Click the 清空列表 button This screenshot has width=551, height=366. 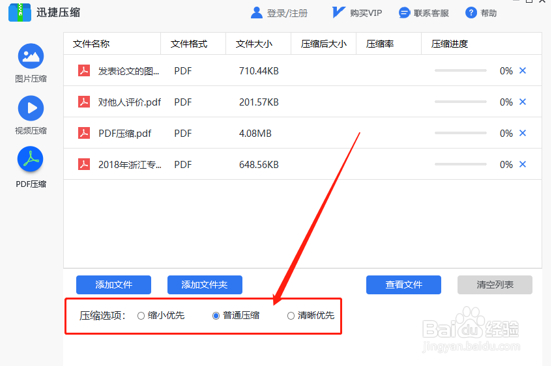(495, 285)
